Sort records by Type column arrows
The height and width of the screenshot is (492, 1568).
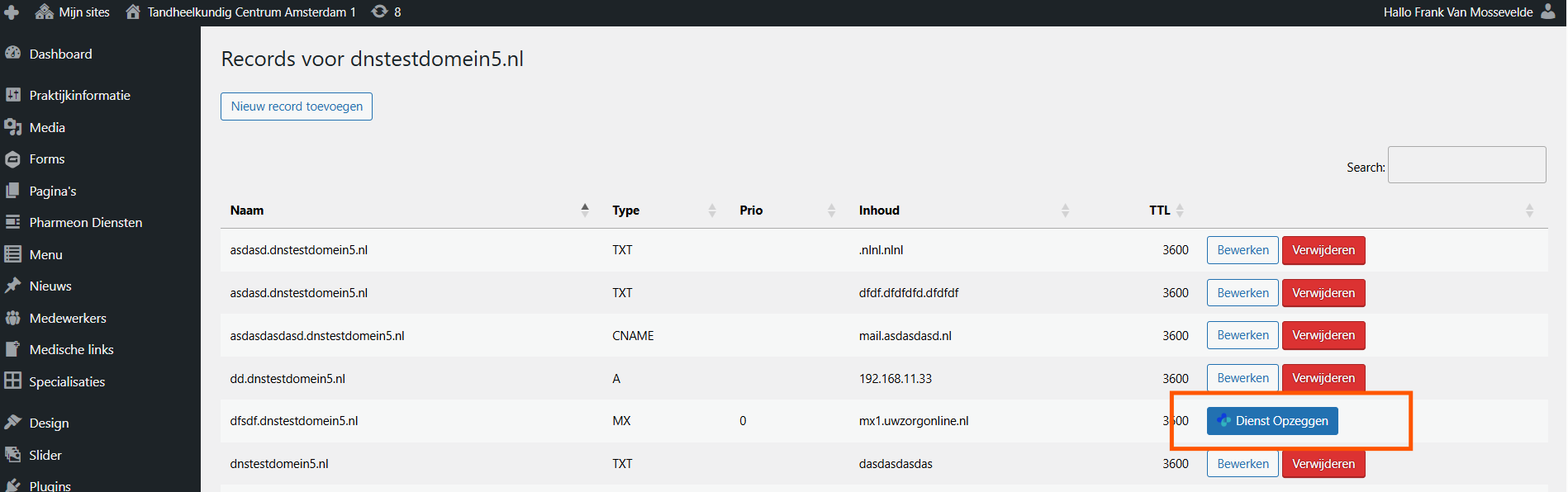[711, 211]
